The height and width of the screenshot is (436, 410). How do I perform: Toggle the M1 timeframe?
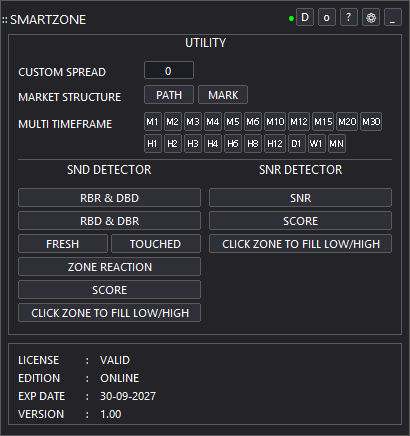(153, 122)
